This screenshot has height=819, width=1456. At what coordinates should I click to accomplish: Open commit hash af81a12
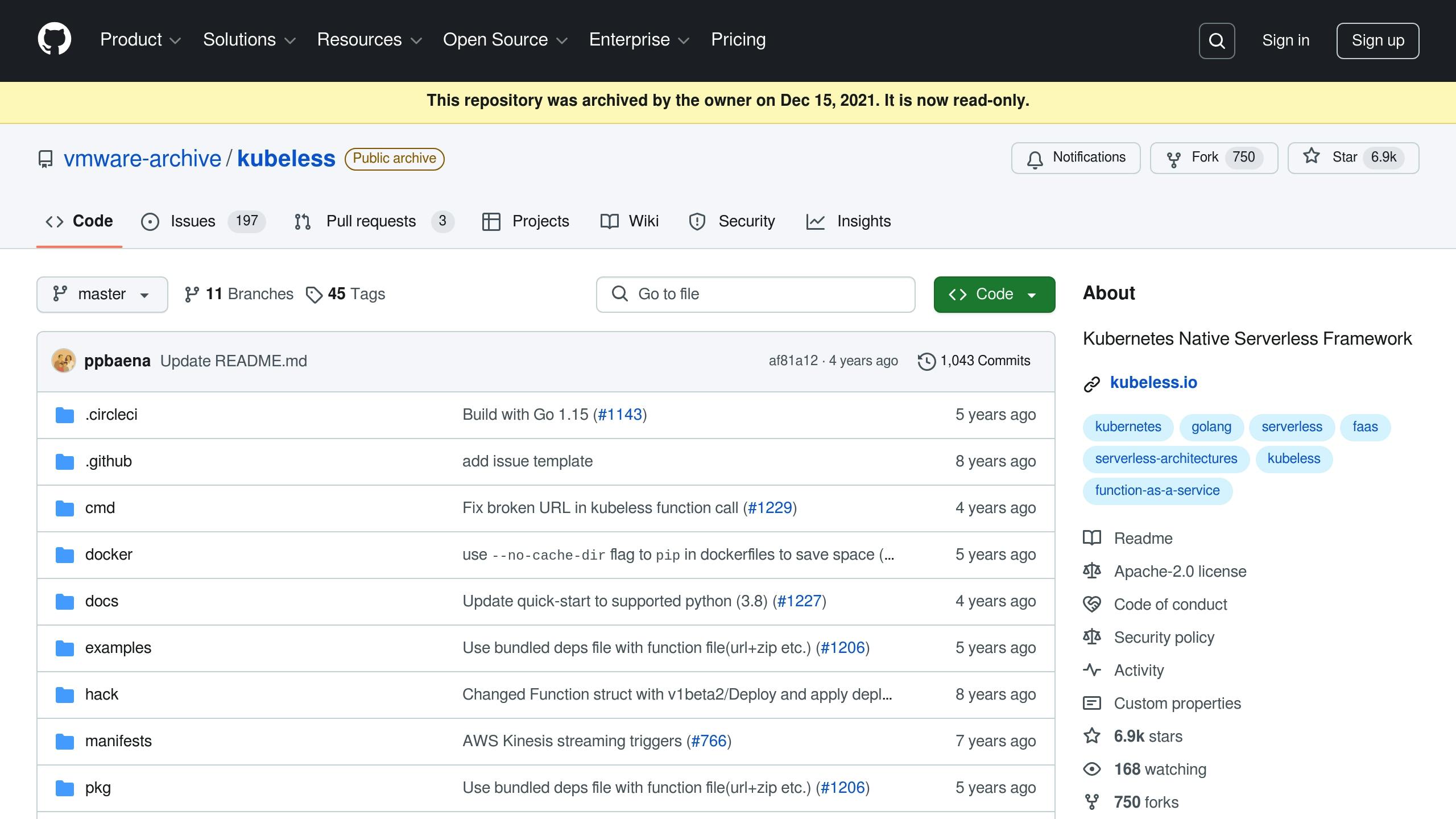point(793,361)
